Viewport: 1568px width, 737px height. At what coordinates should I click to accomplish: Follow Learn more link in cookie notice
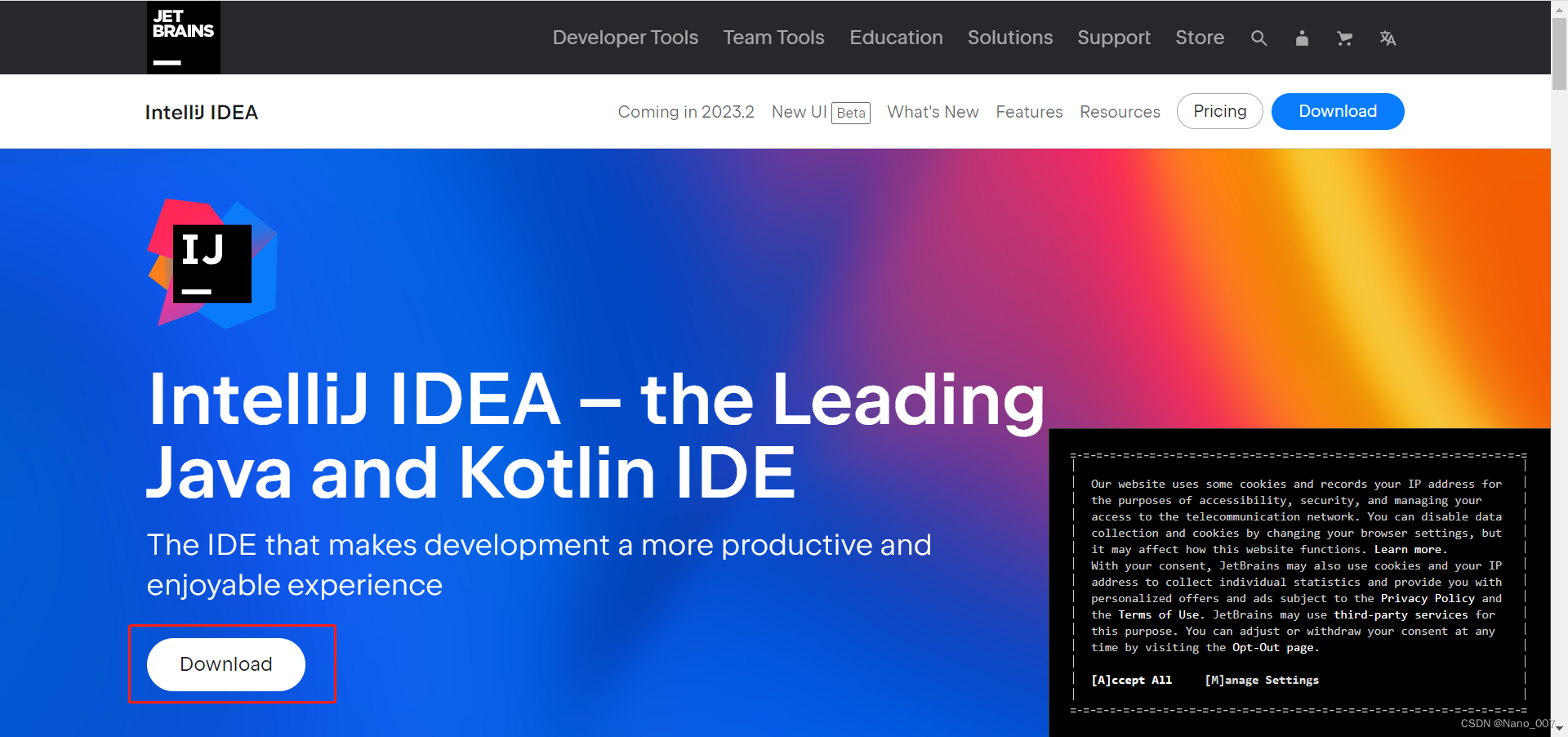click(x=1409, y=549)
